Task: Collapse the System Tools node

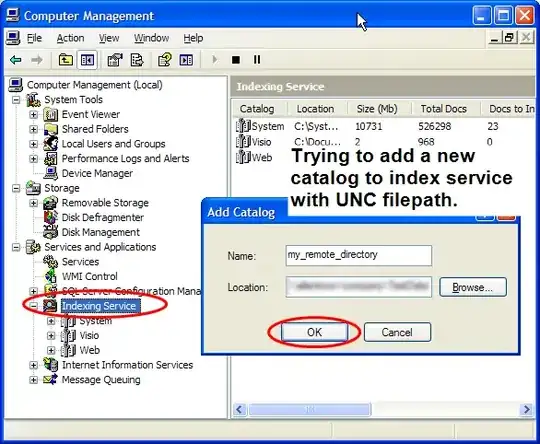Action: pyautogui.click(x=16, y=100)
